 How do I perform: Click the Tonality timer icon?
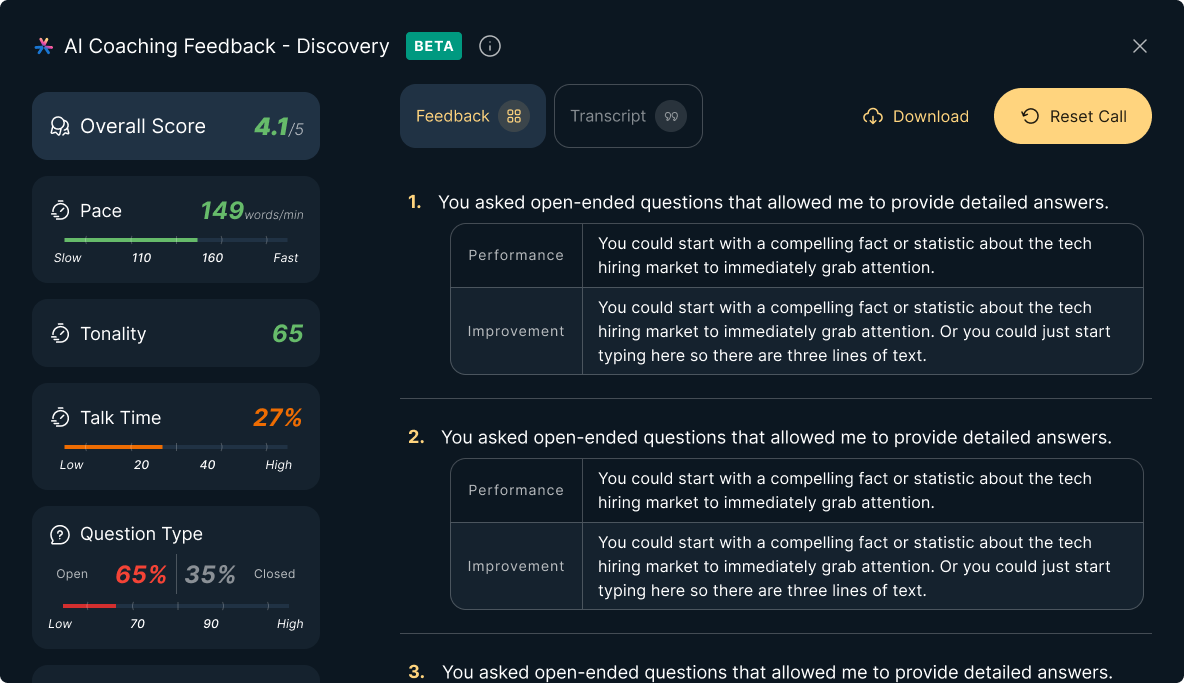[60, 333]
